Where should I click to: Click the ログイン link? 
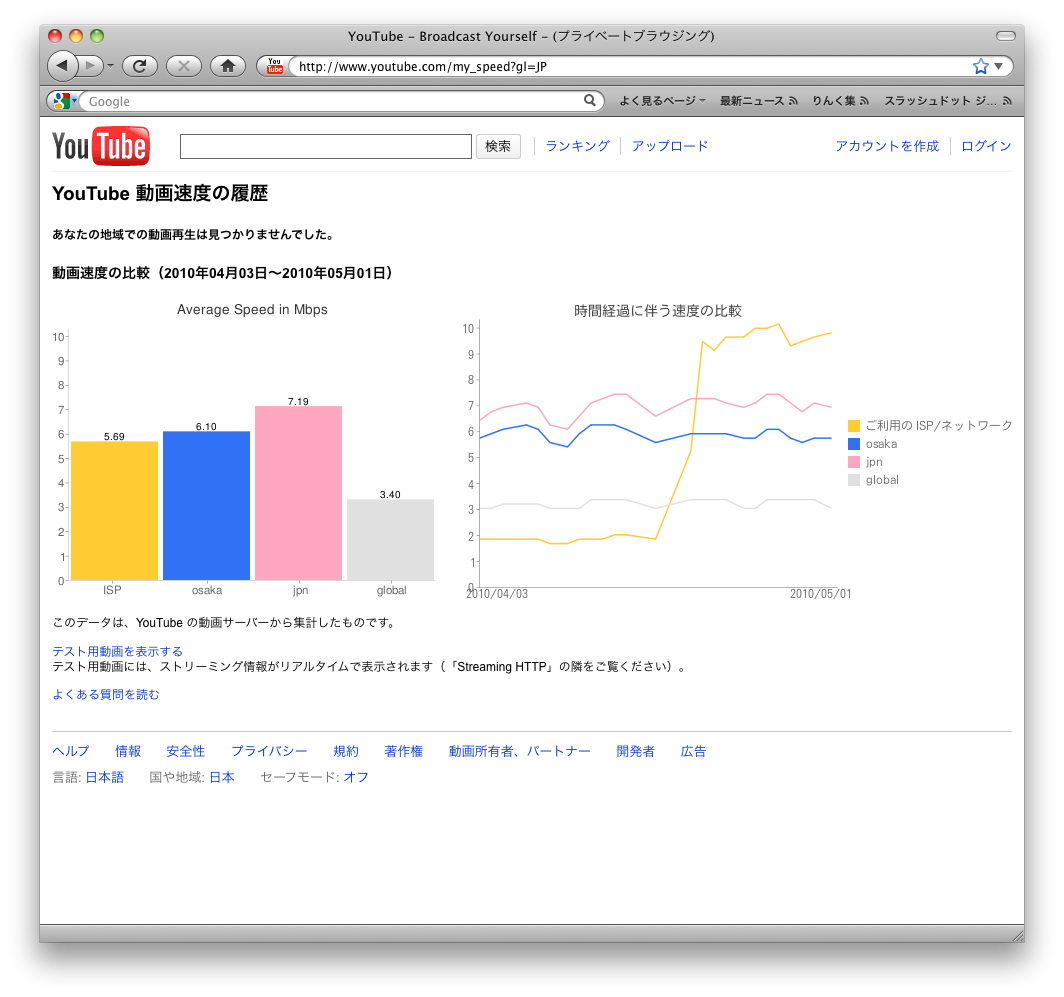coord(986,146)
